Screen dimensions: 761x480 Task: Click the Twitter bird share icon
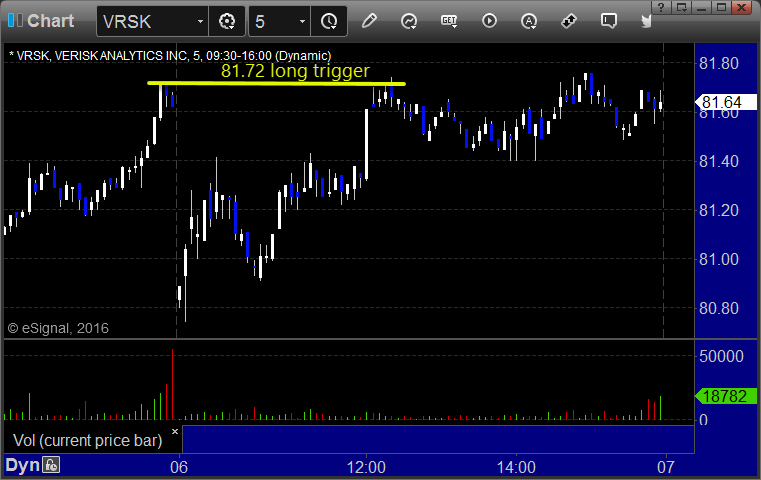[x=646, y=21]
